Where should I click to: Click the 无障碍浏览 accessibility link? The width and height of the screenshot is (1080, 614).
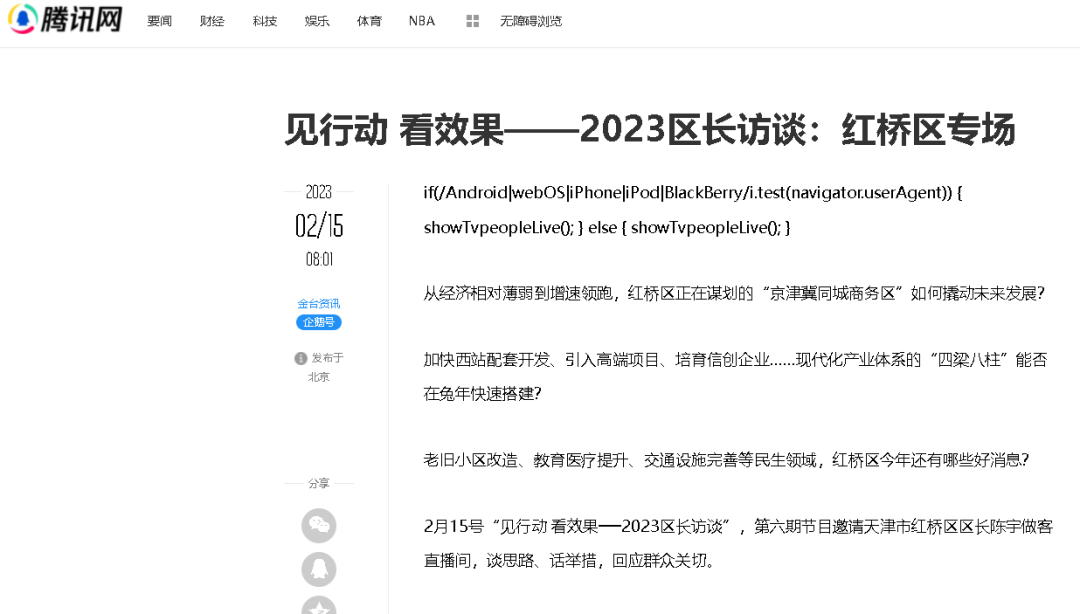(530, 20)
